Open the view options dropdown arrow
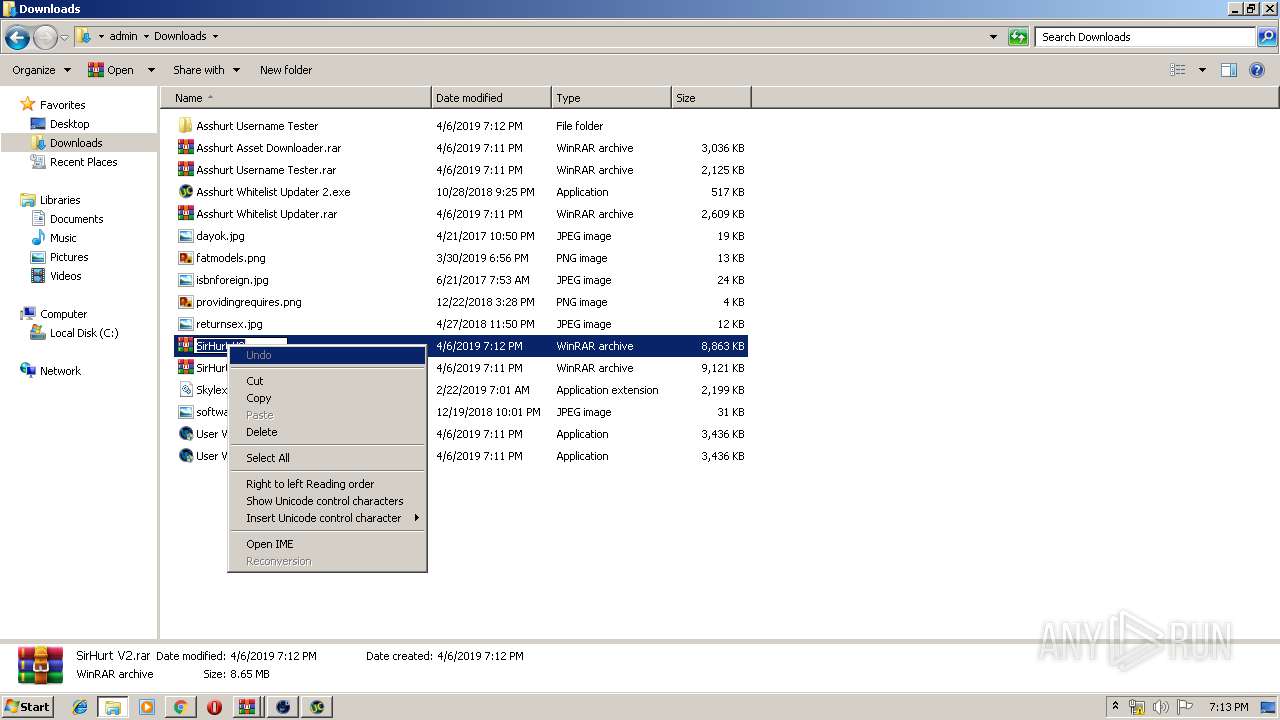This screenshot has width=1280, height=720. [x=1202, y=70]
